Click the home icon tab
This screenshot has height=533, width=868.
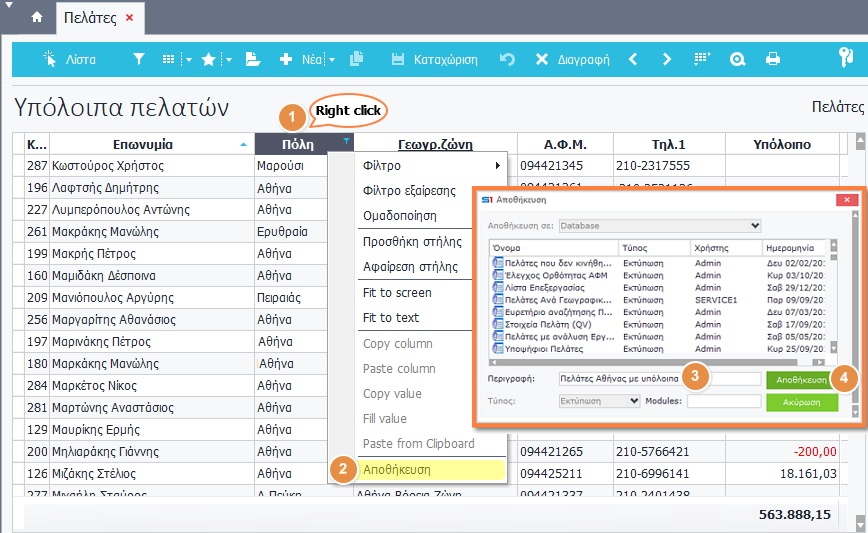[x=37, y=18]
